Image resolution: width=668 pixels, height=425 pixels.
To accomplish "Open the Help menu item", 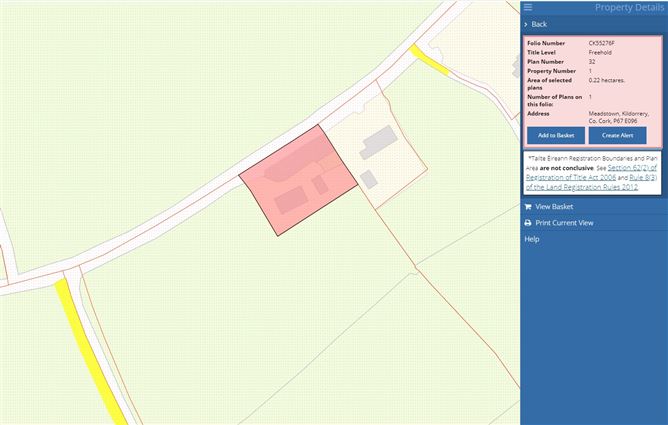I will 532,239.
